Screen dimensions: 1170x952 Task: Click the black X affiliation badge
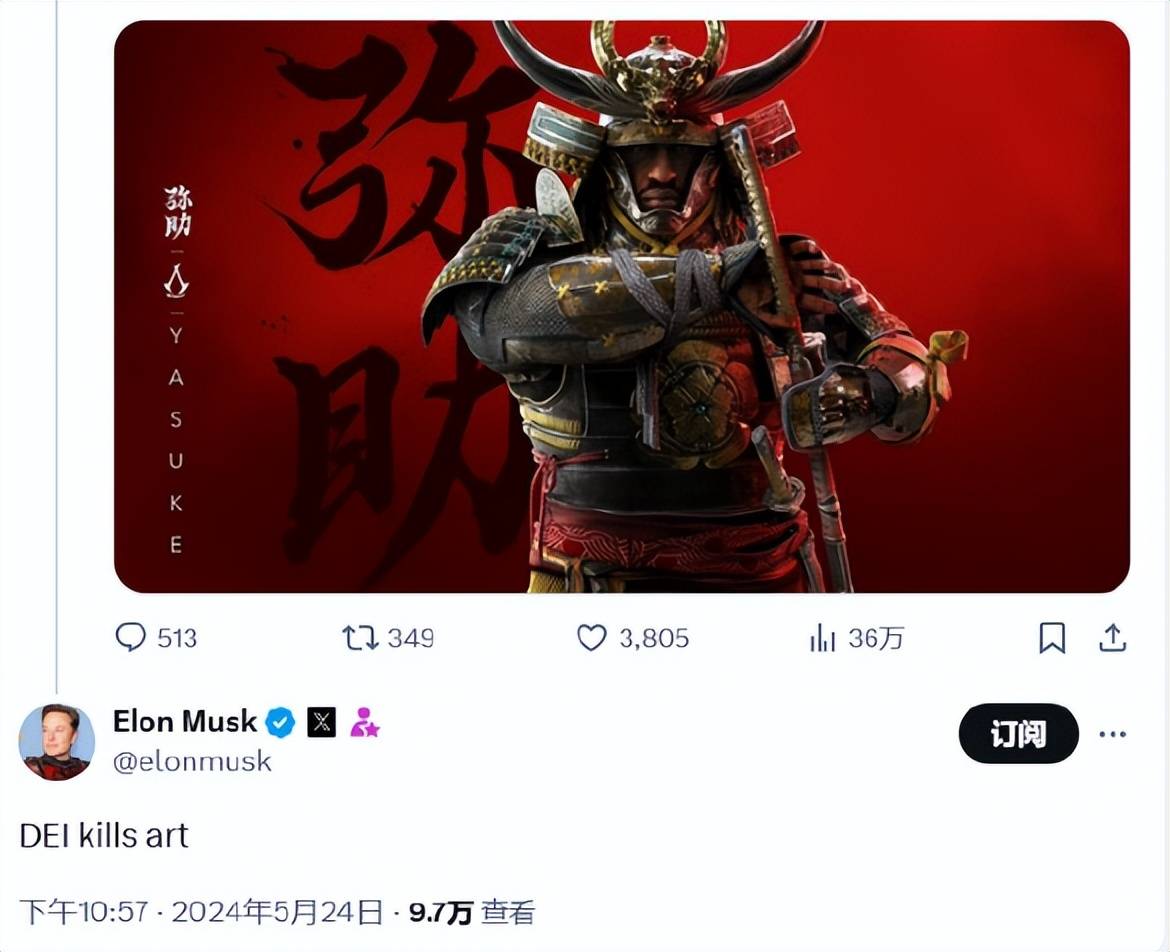[x=322, y=722]
